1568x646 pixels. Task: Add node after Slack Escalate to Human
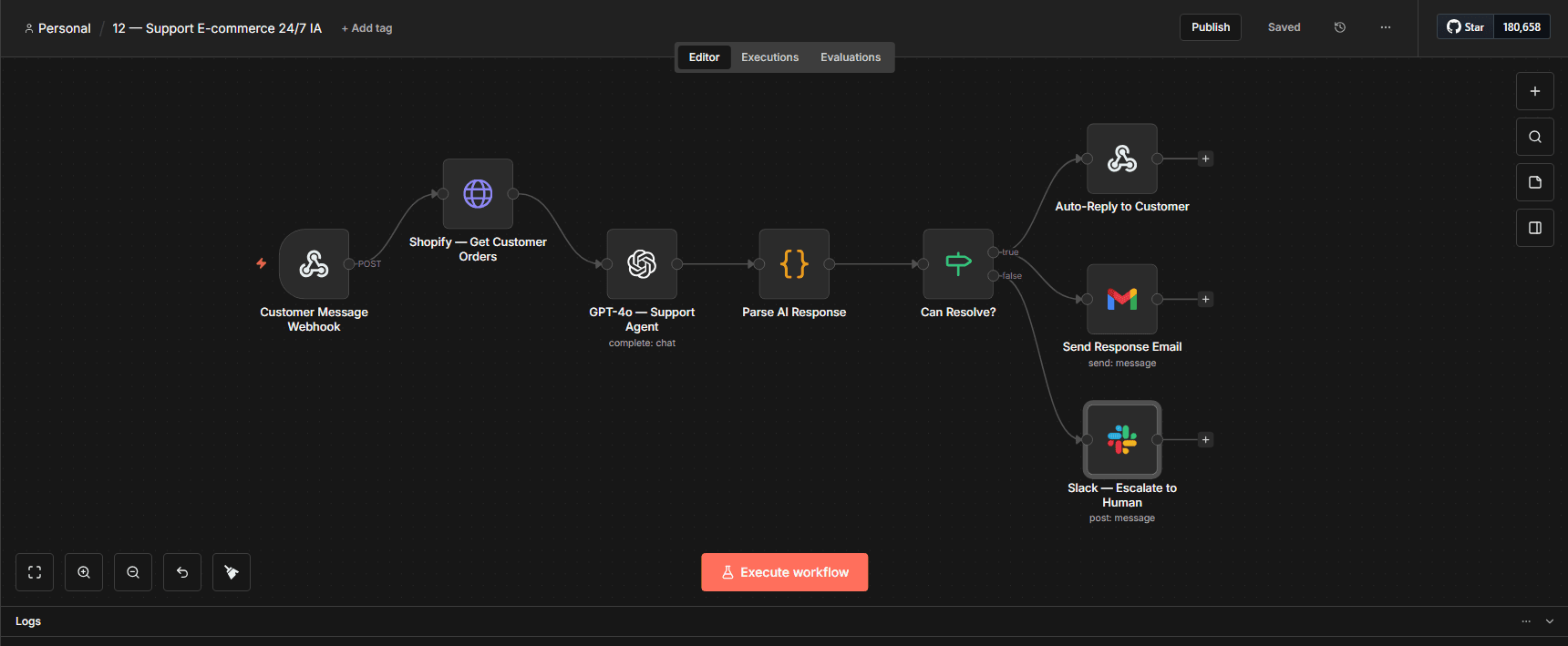click(x=1205, y=439)
